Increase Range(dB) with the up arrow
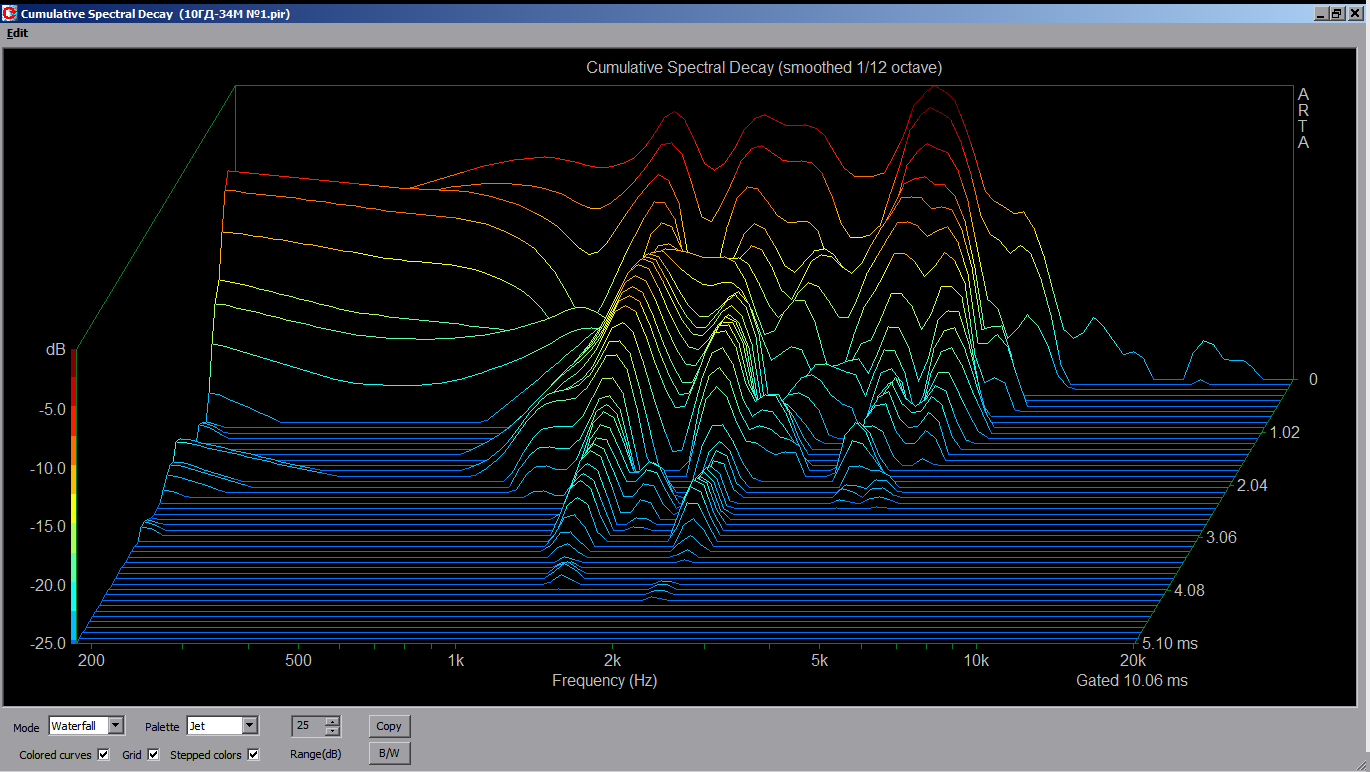Screen dimensions: 1370x772 pyautogui.click(x=333, y=721)
